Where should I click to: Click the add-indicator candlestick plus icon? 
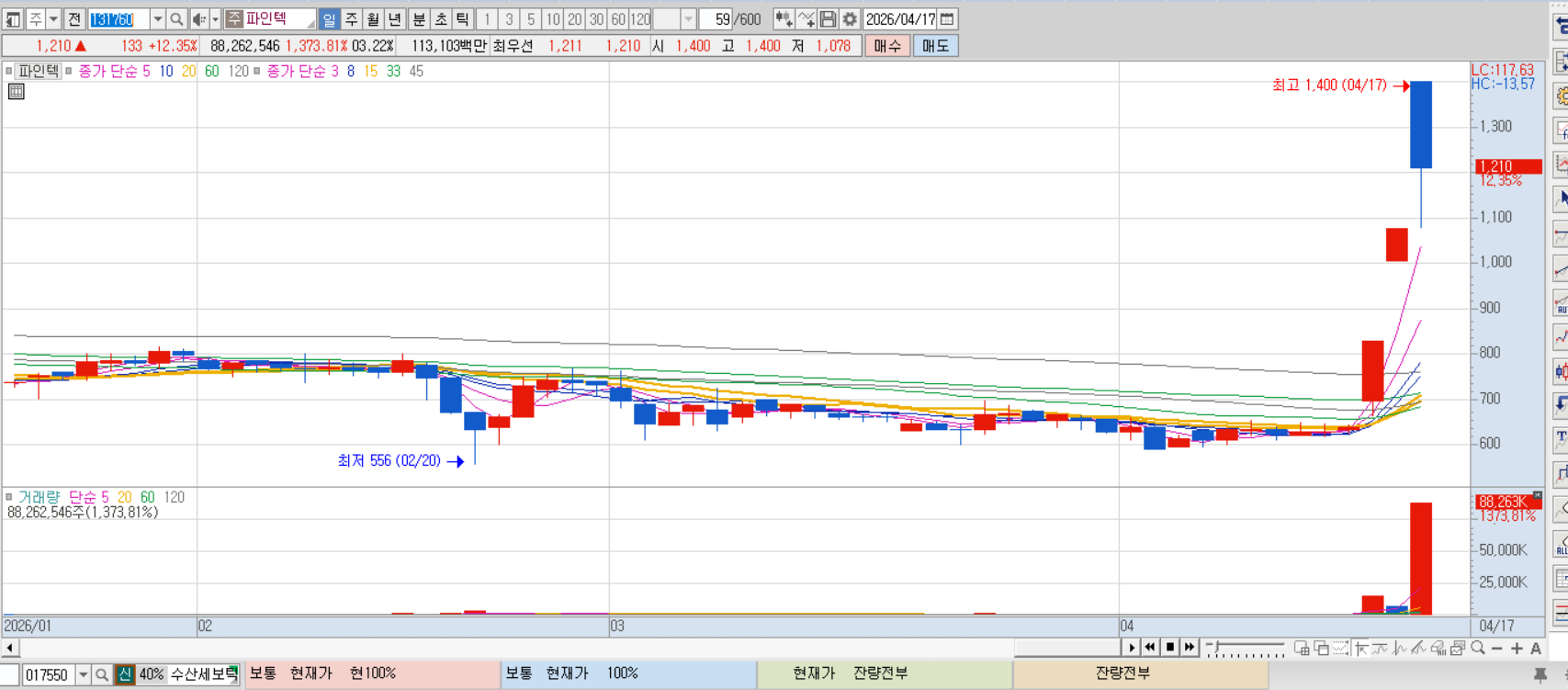[784, 19]
